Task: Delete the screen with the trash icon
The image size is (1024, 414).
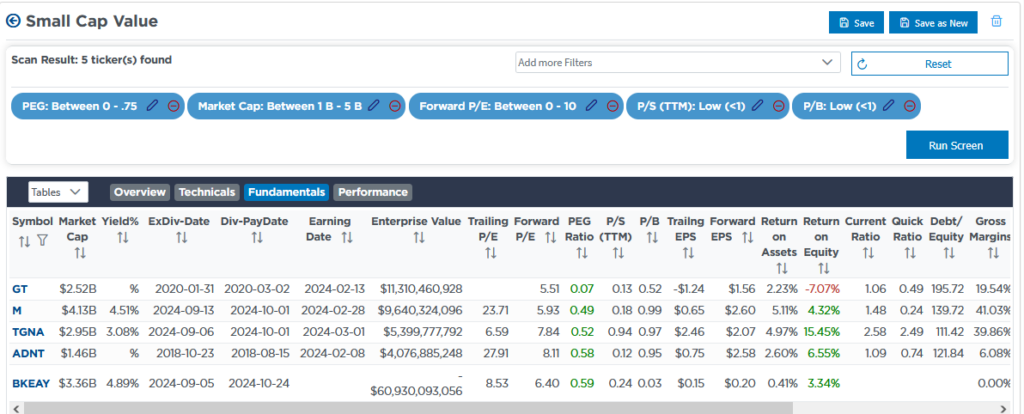Action: pyautogui.click(x=996, y=21)
